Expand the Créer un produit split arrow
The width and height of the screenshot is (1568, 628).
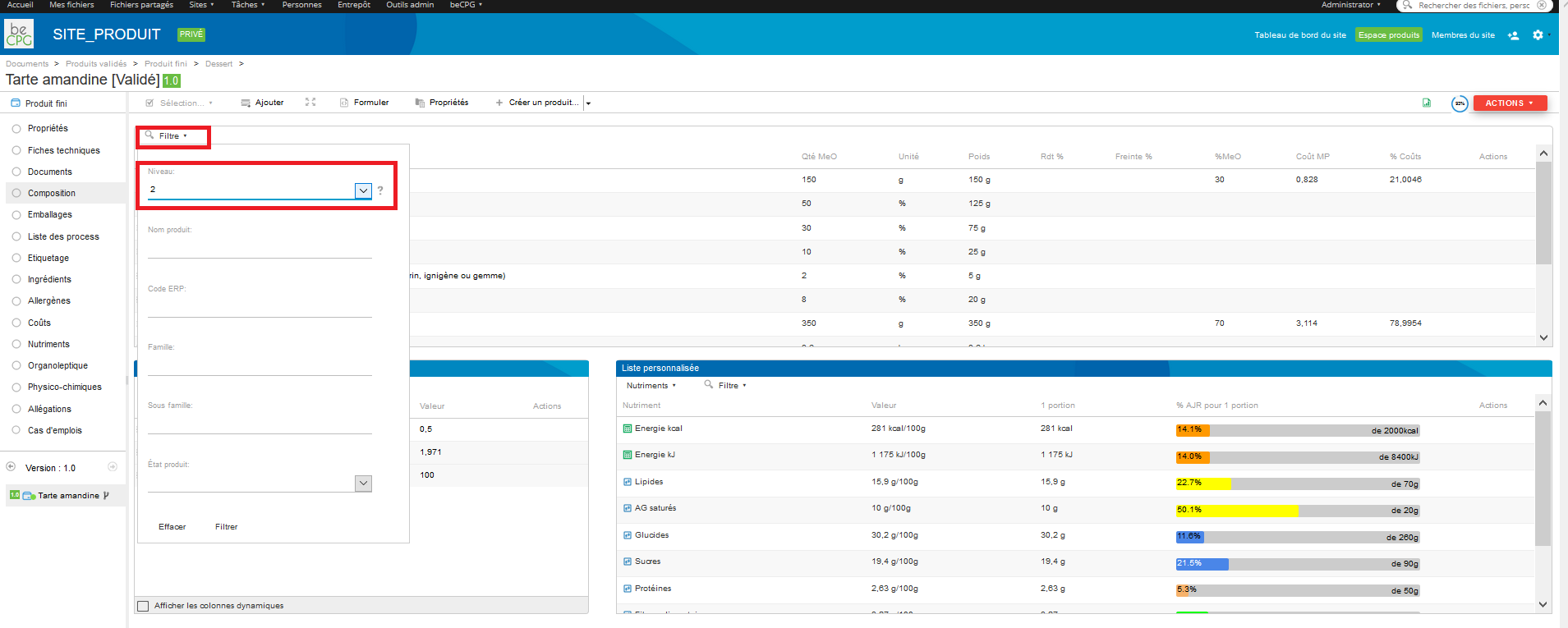588,103
